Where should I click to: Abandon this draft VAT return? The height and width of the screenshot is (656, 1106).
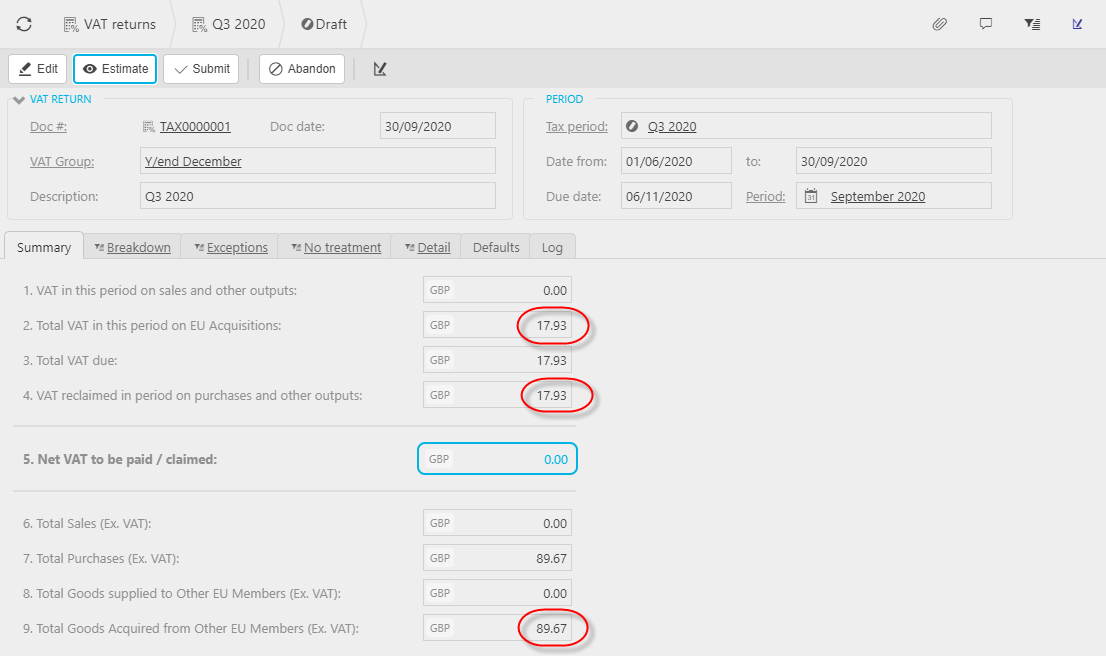(302, 69)
